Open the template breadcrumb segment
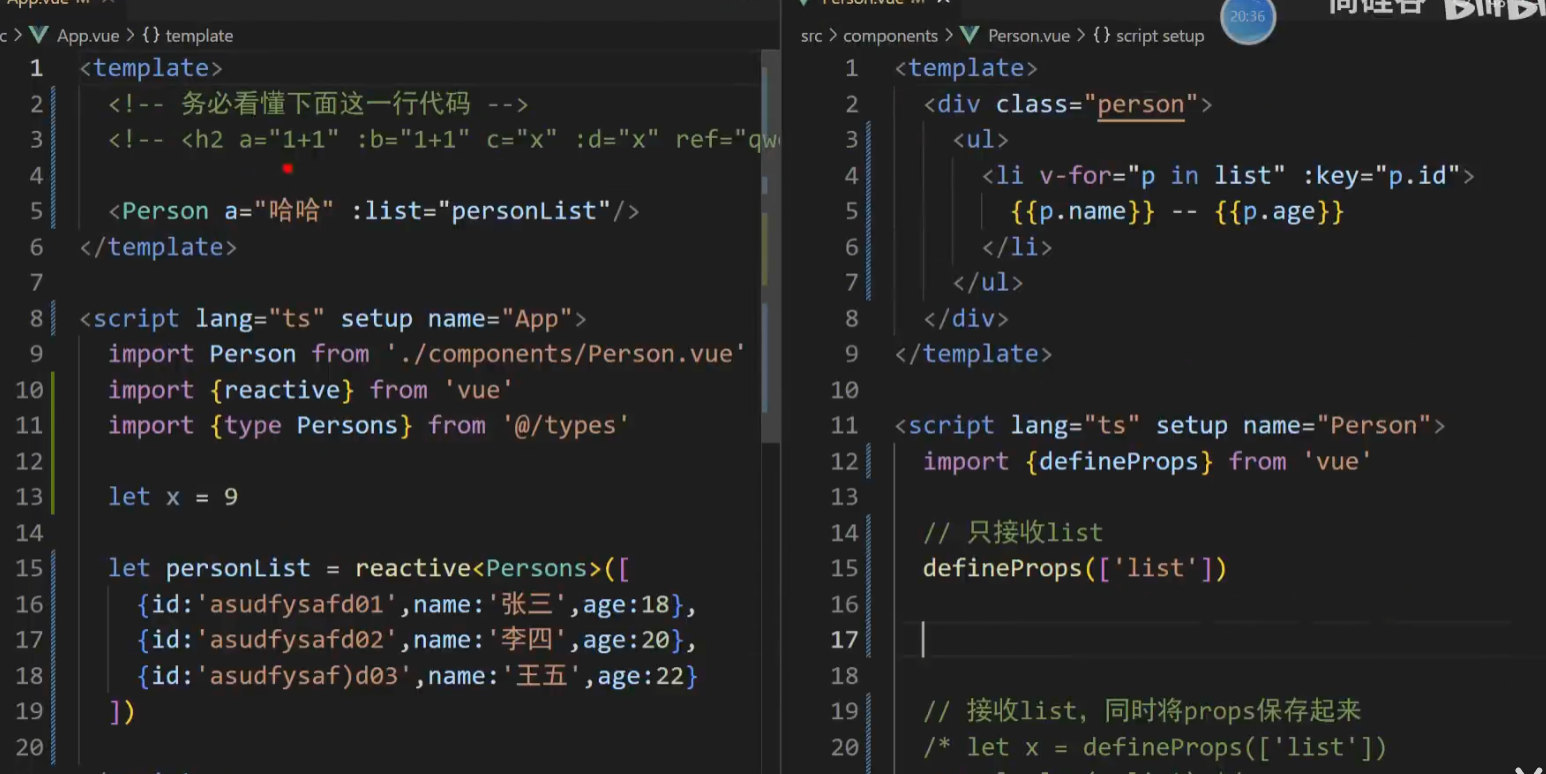 [x=199, y=35]
